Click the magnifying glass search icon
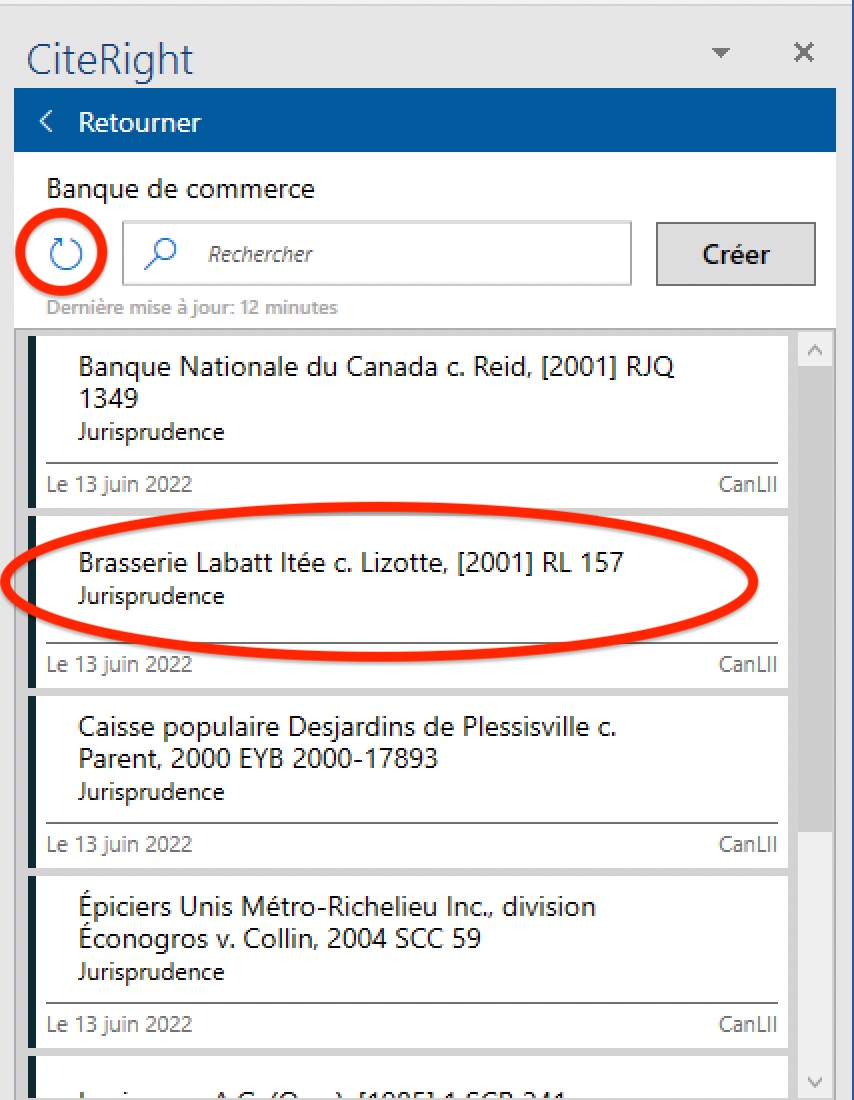 click(x=161, y=253)
